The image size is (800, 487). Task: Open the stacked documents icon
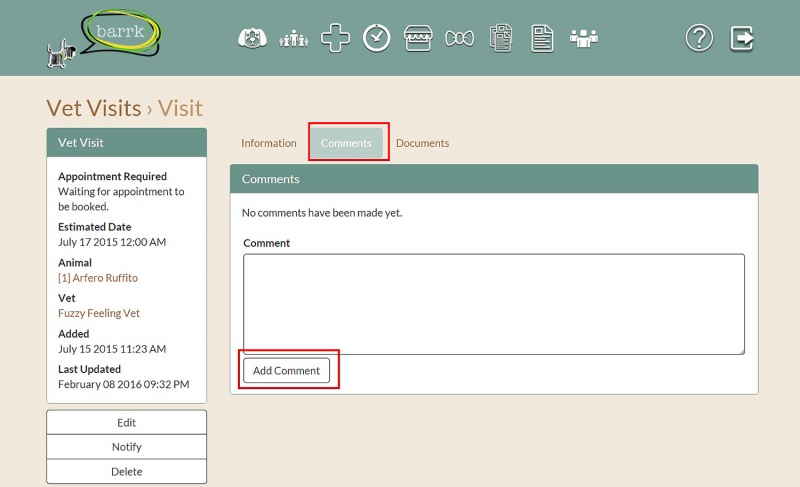[501, 38]
